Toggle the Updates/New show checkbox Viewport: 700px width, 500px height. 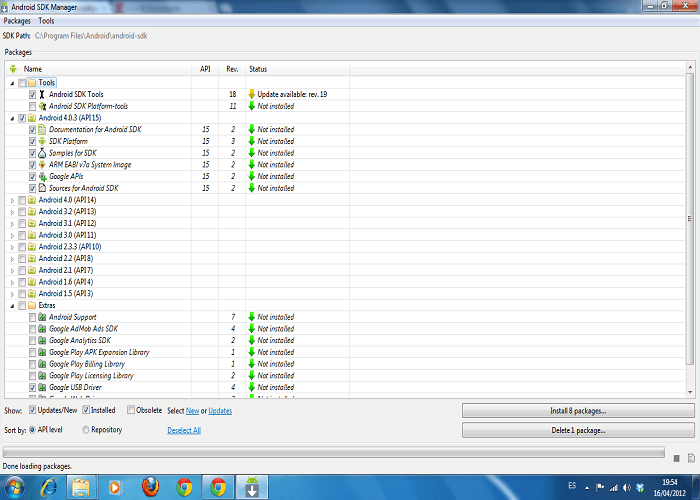(32, 410)
